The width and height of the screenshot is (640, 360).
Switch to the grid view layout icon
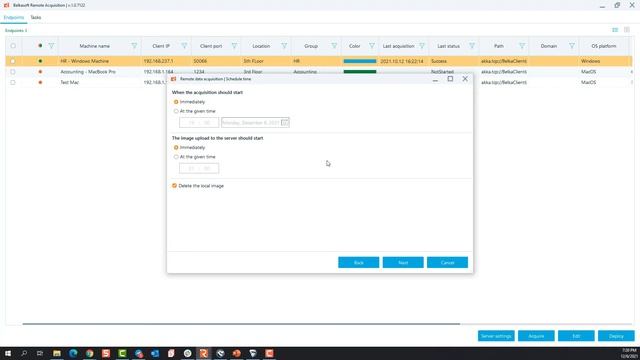tap(627, 30)
